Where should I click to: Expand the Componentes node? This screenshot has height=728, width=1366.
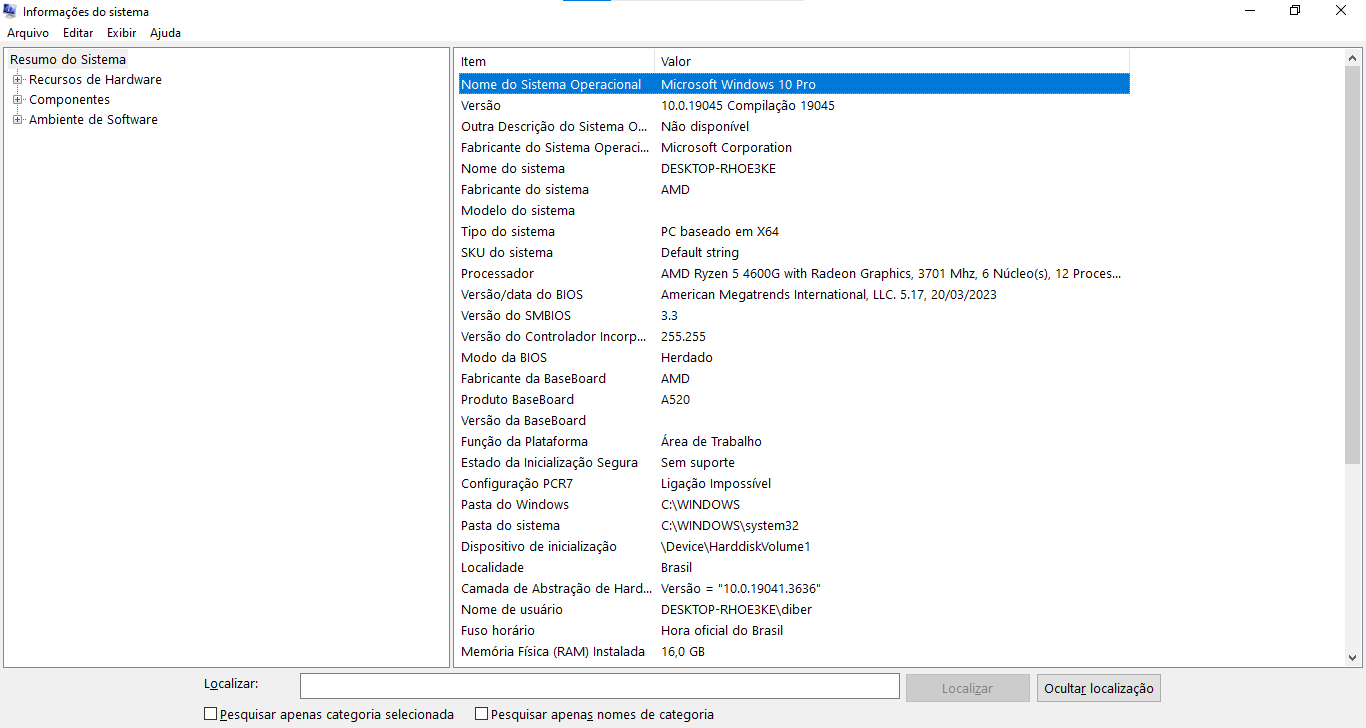(x=17, y=100)
